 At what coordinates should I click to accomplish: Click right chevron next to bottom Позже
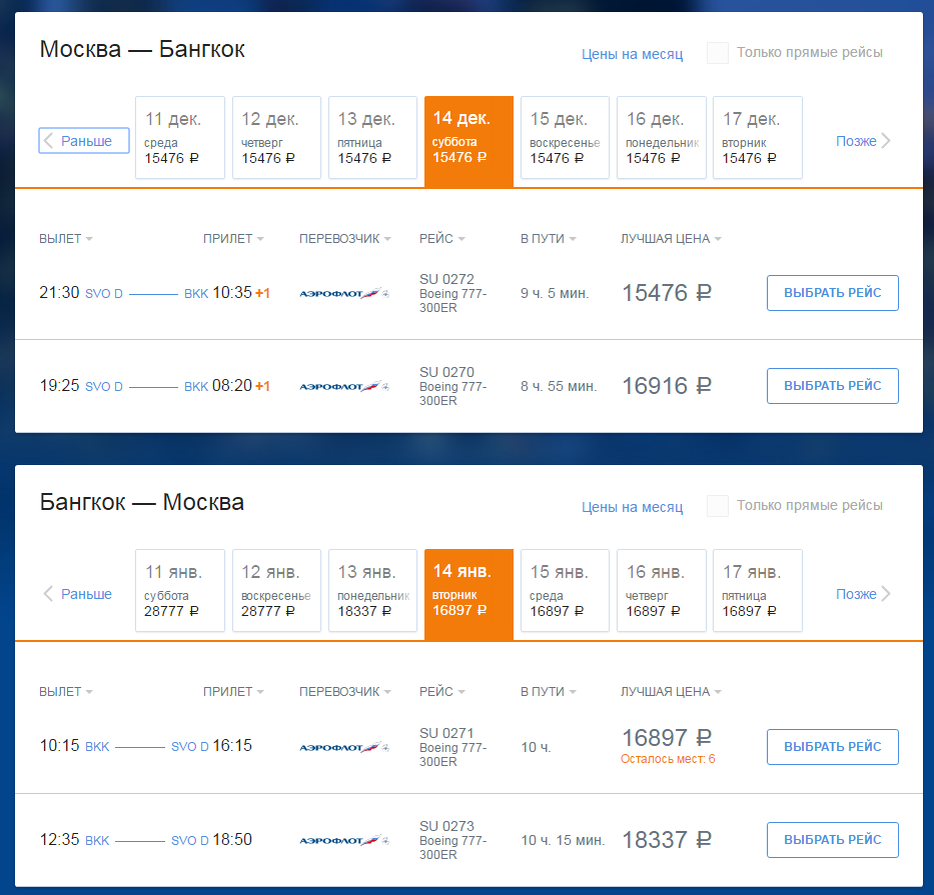point(886,594)
